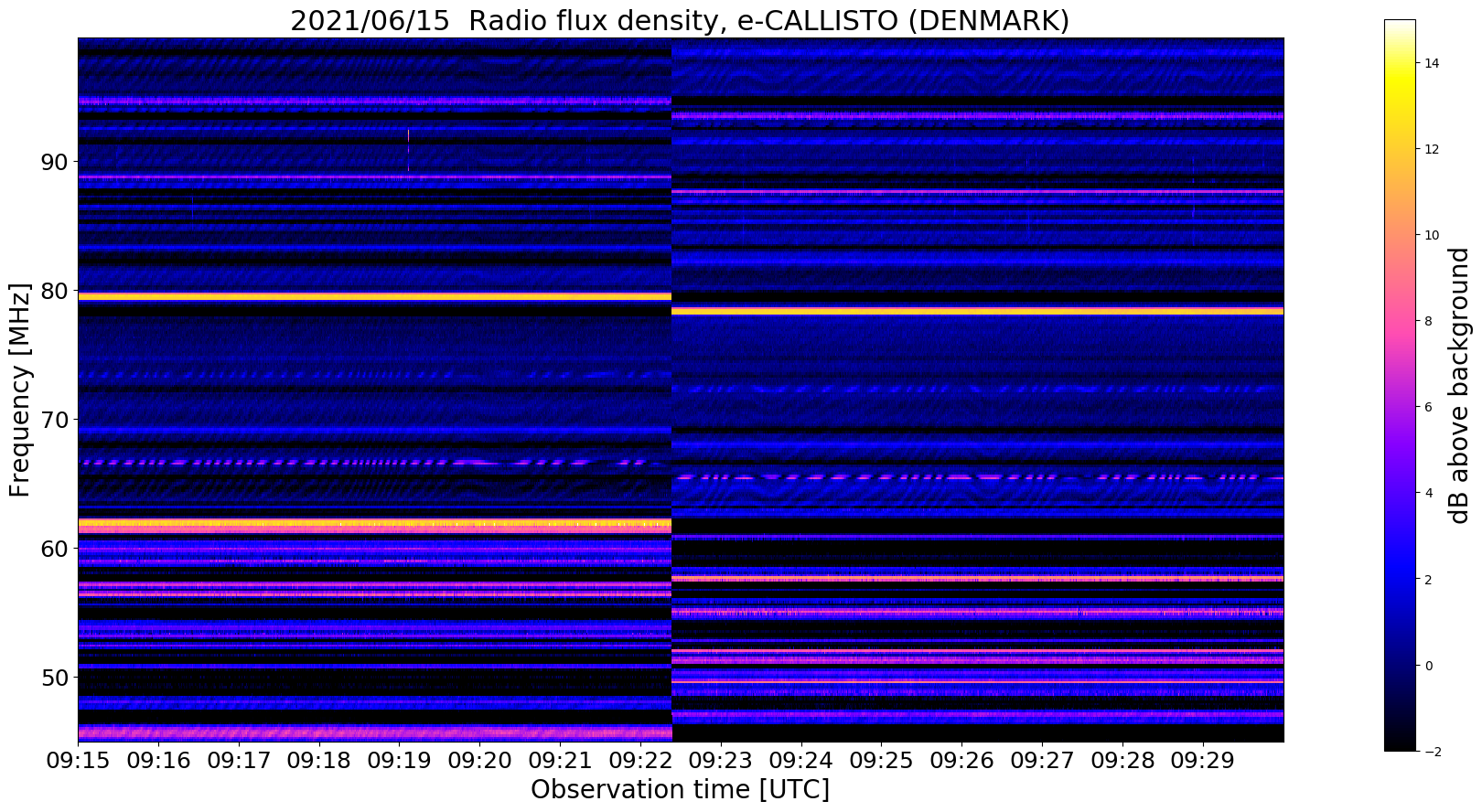Click the 09:17 time tick label
This screenshot has width=1482, height=812.
239,760
